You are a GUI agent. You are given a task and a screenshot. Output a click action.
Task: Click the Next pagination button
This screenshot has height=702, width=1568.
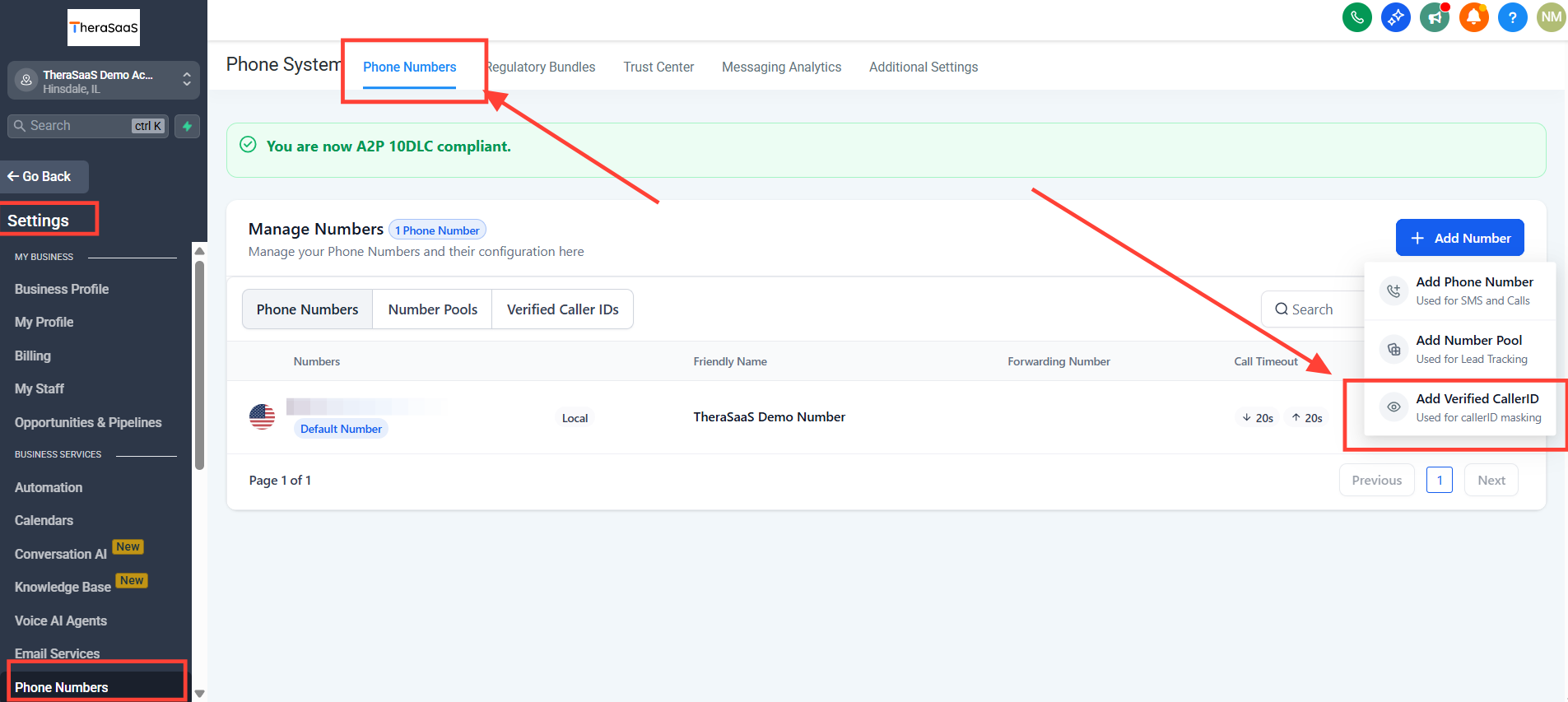click(x=1491, y=480)
